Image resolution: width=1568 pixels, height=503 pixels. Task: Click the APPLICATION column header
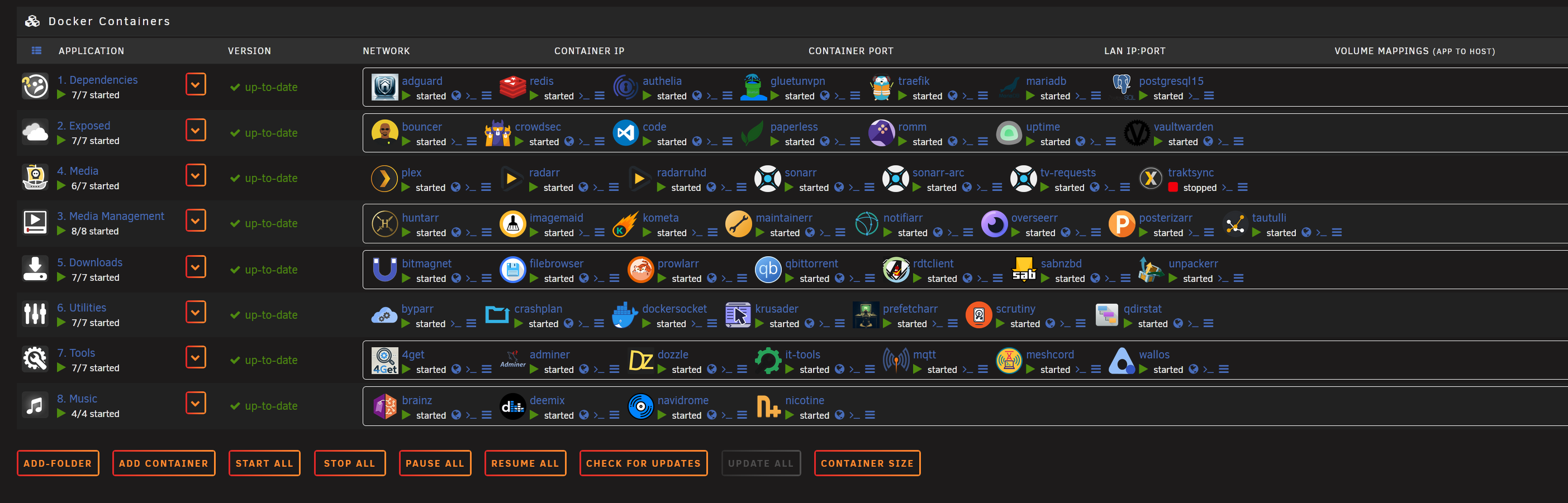tap(91, 51)
